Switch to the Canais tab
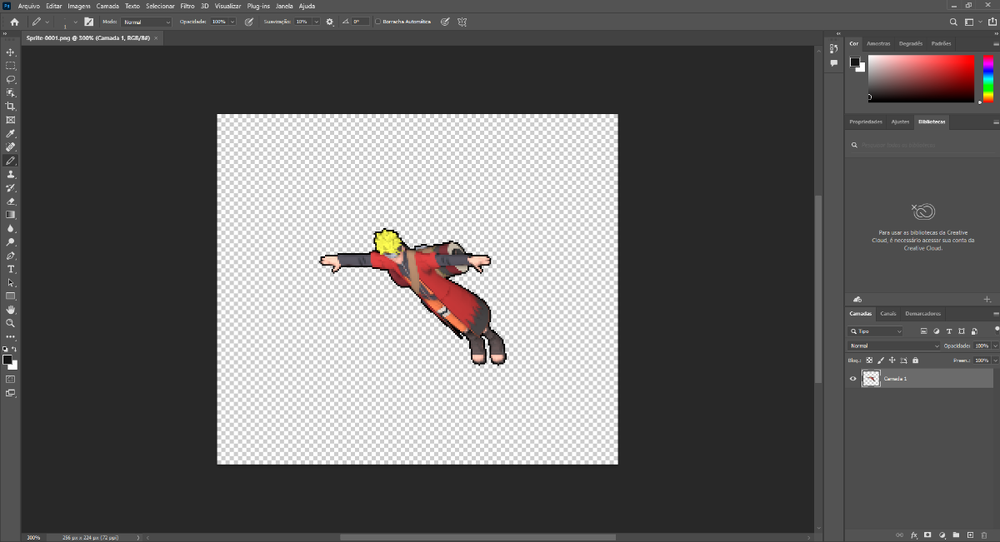 click(x=888, y=313)
